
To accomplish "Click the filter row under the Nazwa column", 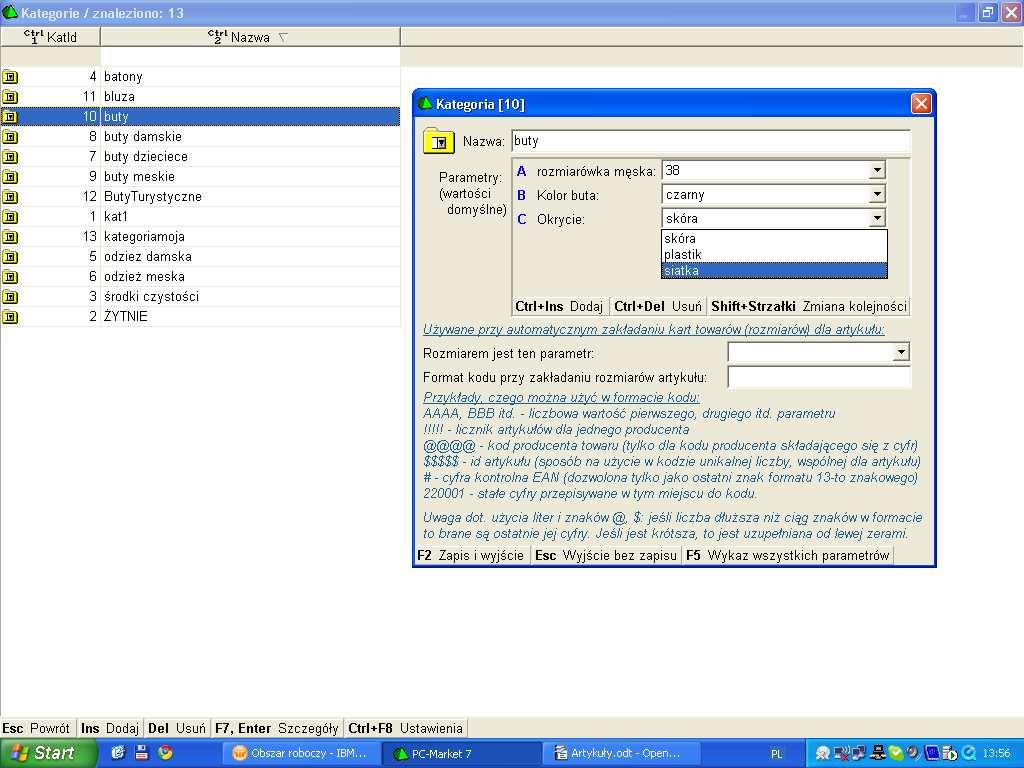I will (x=250, y=57).
